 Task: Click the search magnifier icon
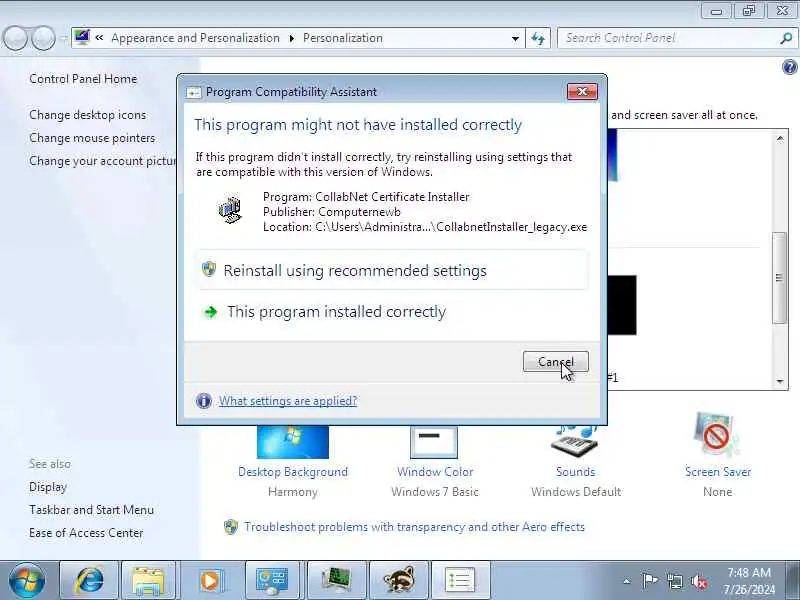click(786, 38)
